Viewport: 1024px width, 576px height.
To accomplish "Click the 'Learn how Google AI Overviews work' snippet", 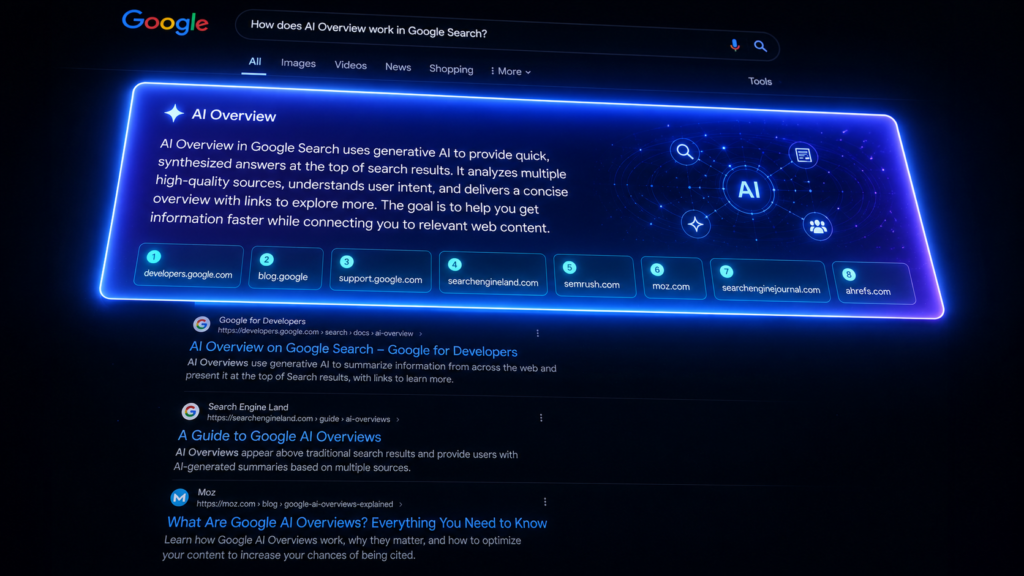I will [x=343, y=547].
